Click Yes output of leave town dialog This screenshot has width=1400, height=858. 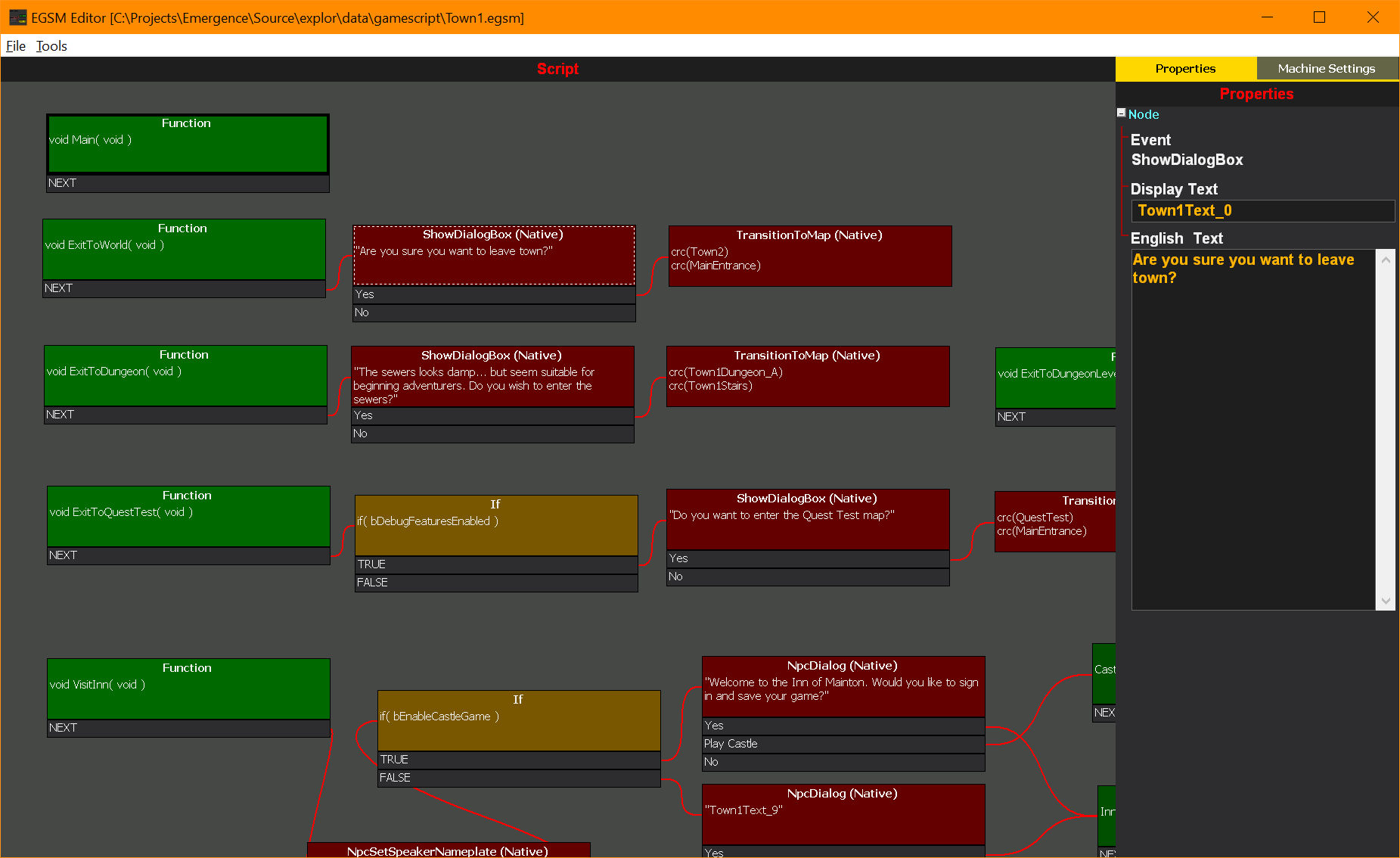click(493, 294)
